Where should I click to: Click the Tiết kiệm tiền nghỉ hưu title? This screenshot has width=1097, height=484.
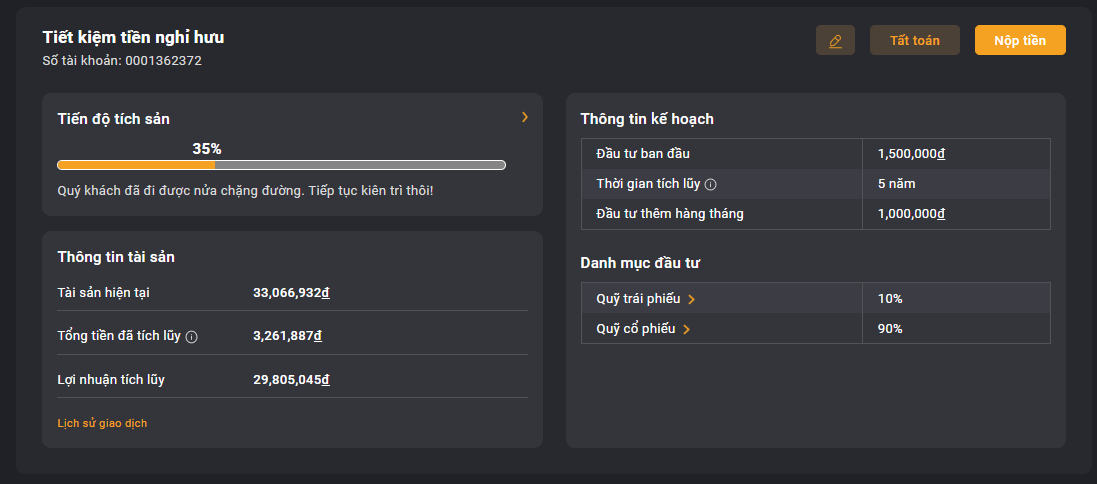[134, 37]
